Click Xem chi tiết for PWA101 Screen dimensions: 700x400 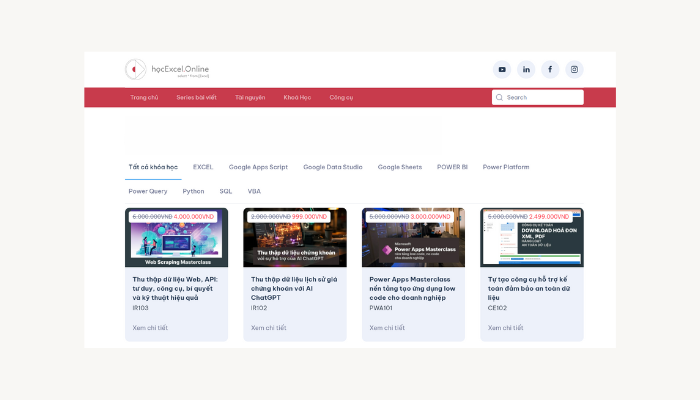387,328
